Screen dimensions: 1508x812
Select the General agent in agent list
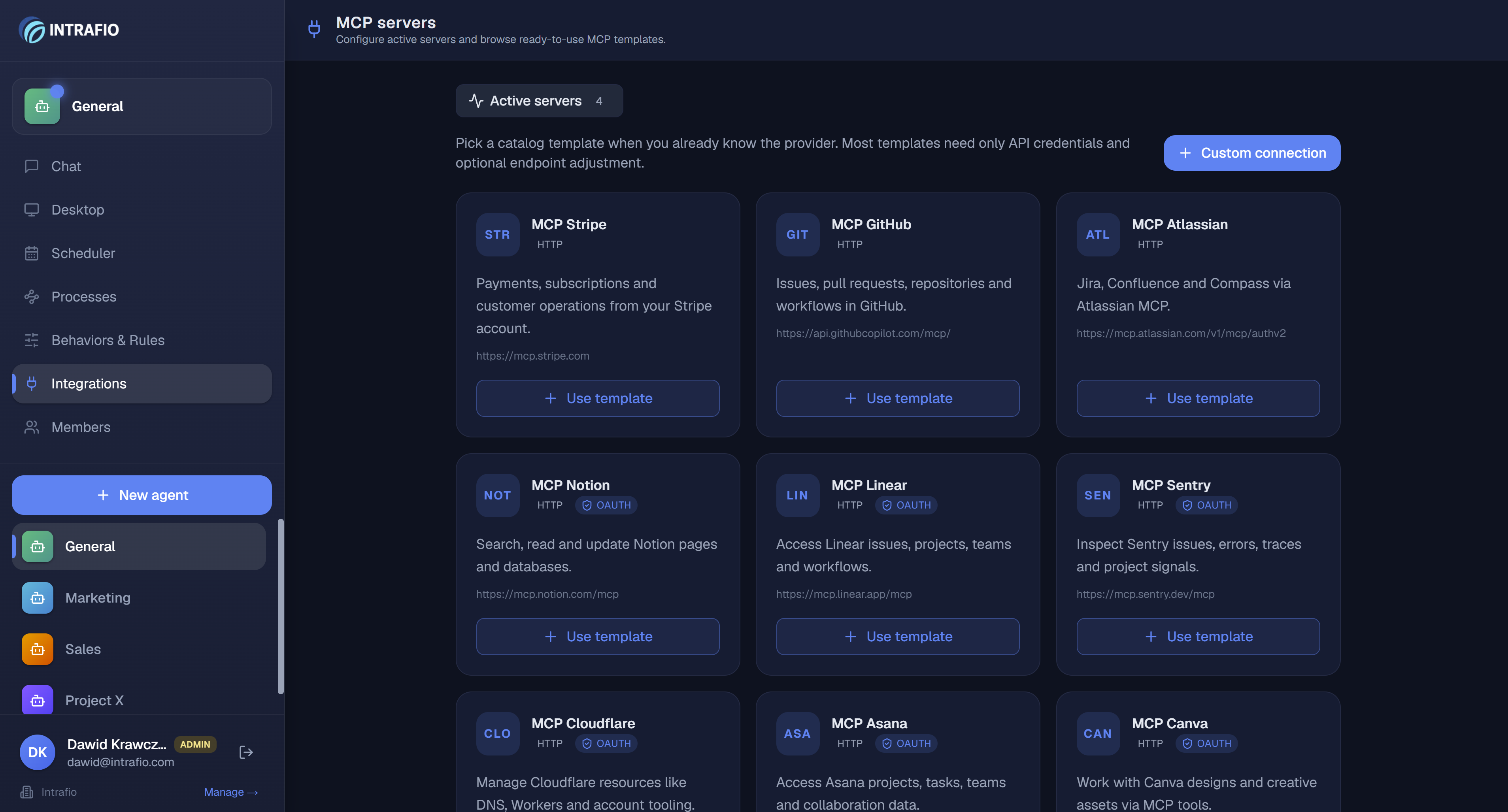139,546
